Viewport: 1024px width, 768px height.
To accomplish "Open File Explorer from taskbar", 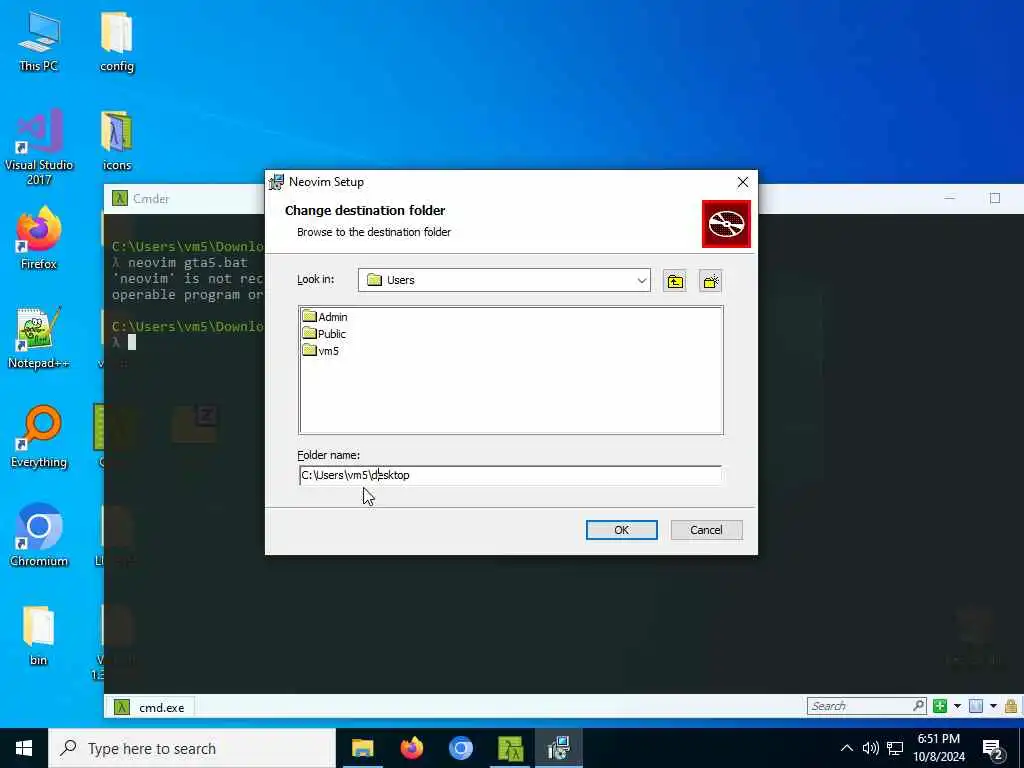I will coord(362,748).
